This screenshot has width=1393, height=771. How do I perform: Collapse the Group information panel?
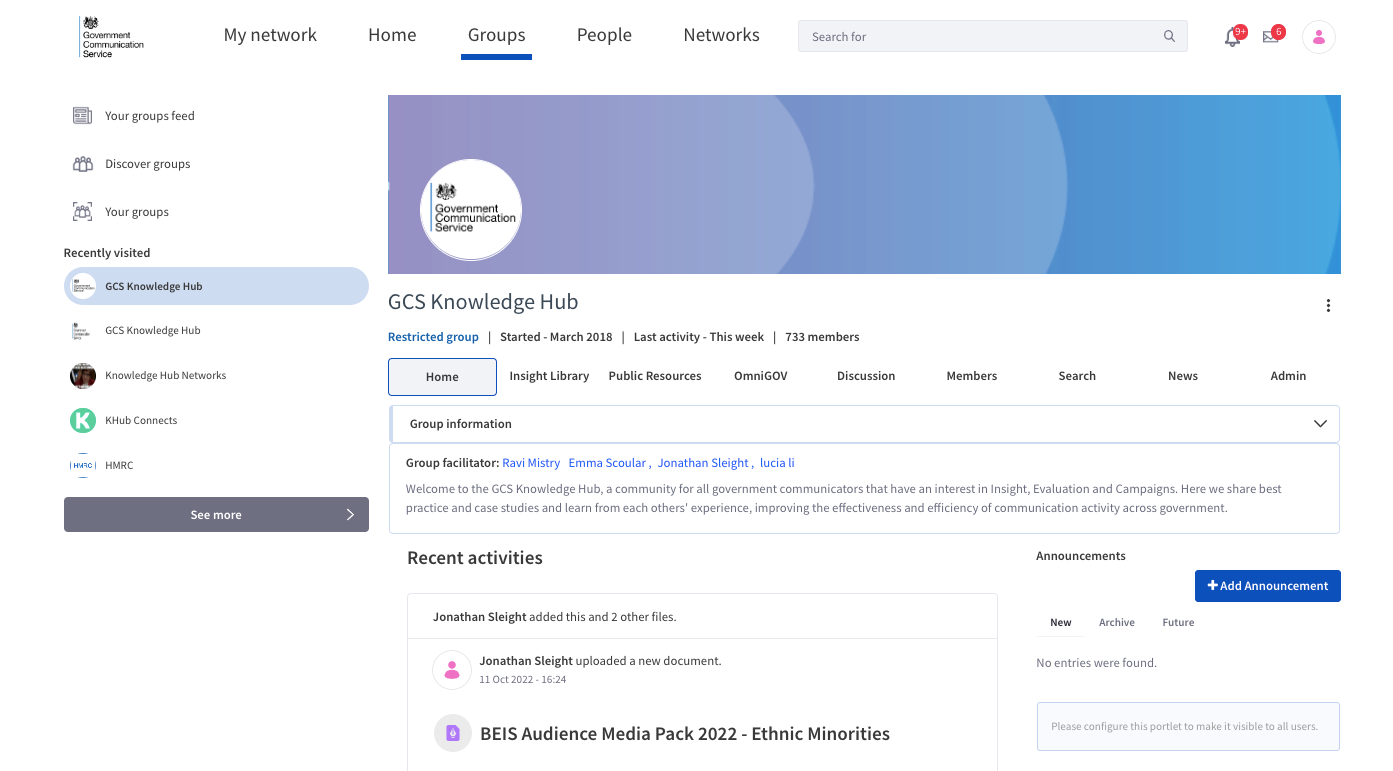[1318, 423]
